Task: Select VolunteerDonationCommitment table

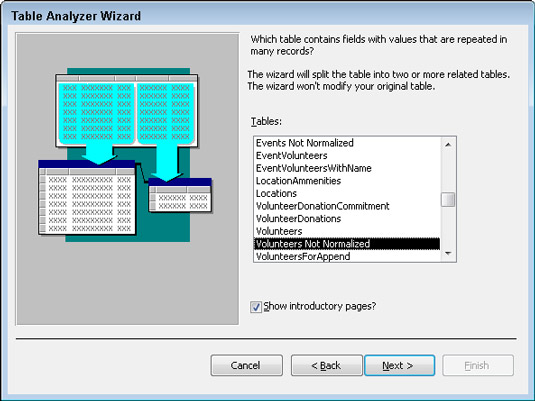Action: 347,206
